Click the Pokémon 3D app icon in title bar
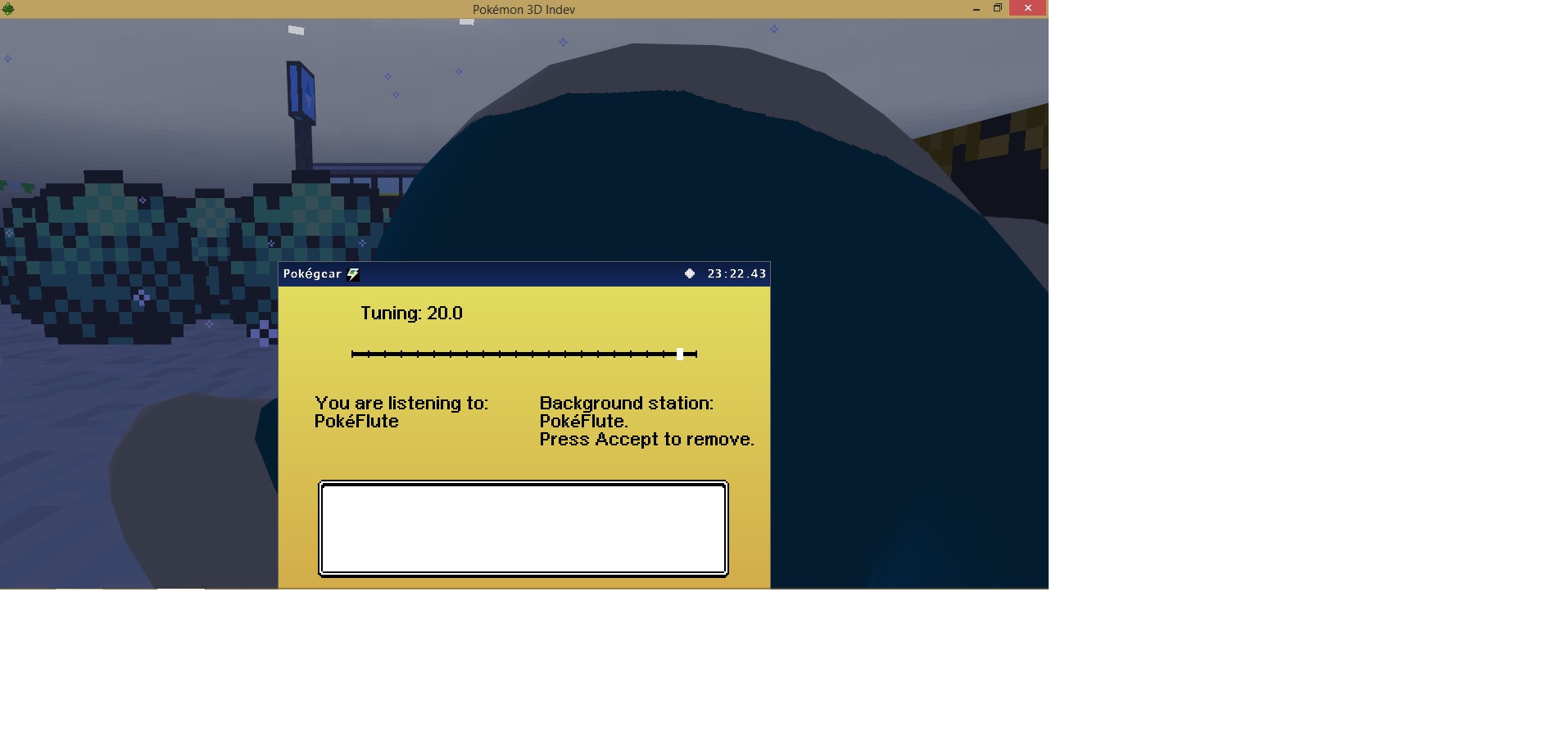The image size is (1568, 745). tap(8, 9)
